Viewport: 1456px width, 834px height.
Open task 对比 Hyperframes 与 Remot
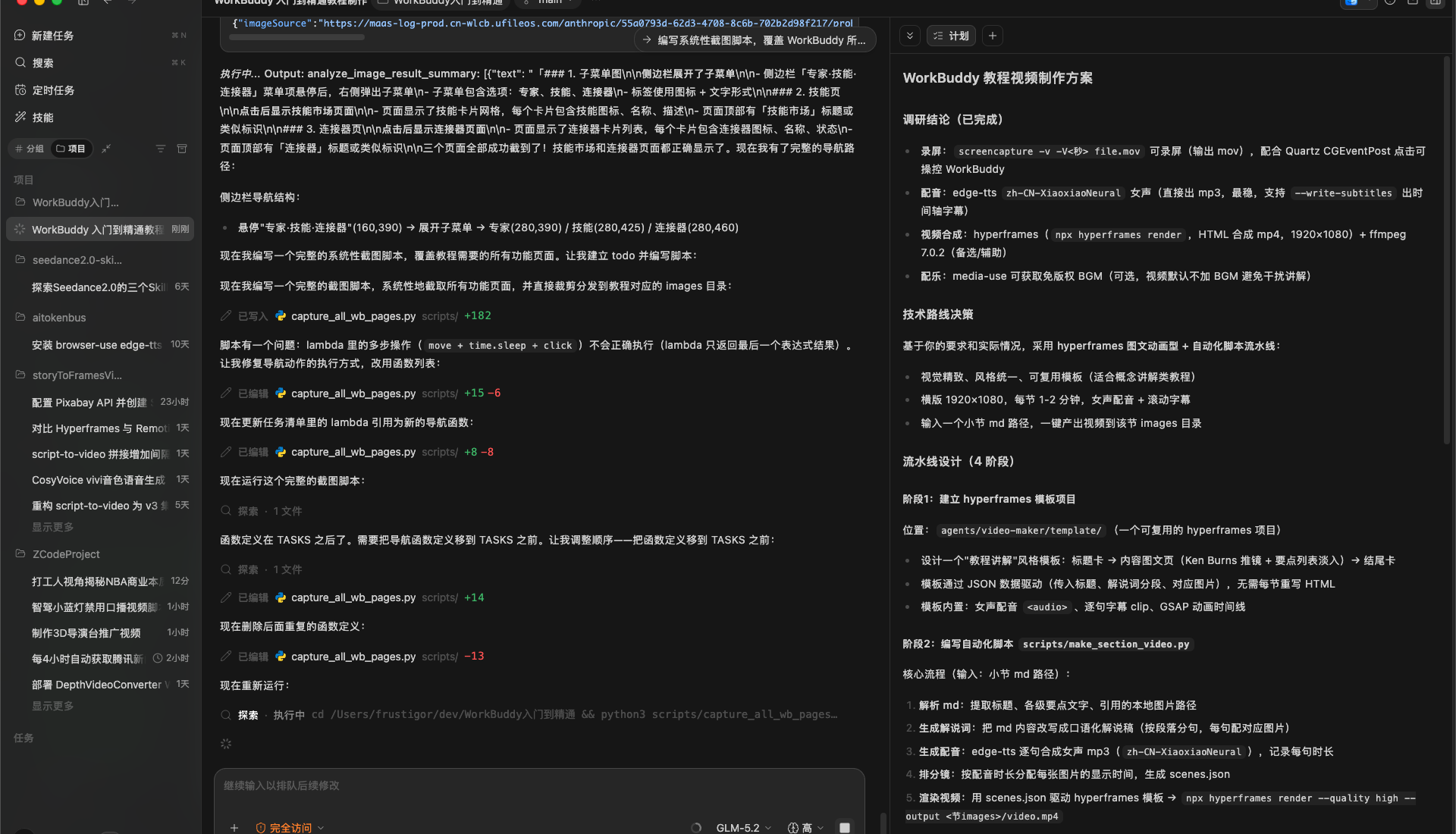pos(100,428)
